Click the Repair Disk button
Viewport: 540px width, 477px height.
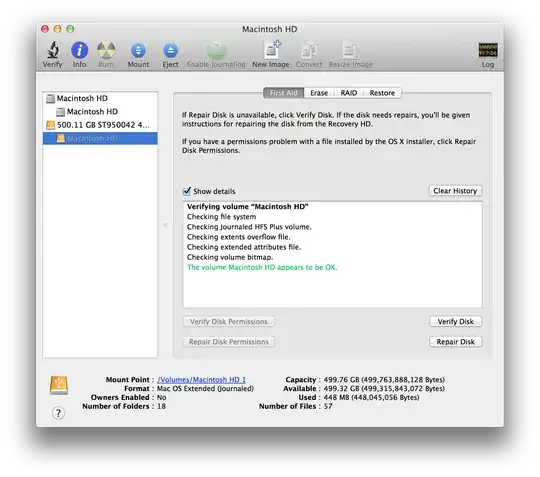pyautogui.click(x=455, y=342)
